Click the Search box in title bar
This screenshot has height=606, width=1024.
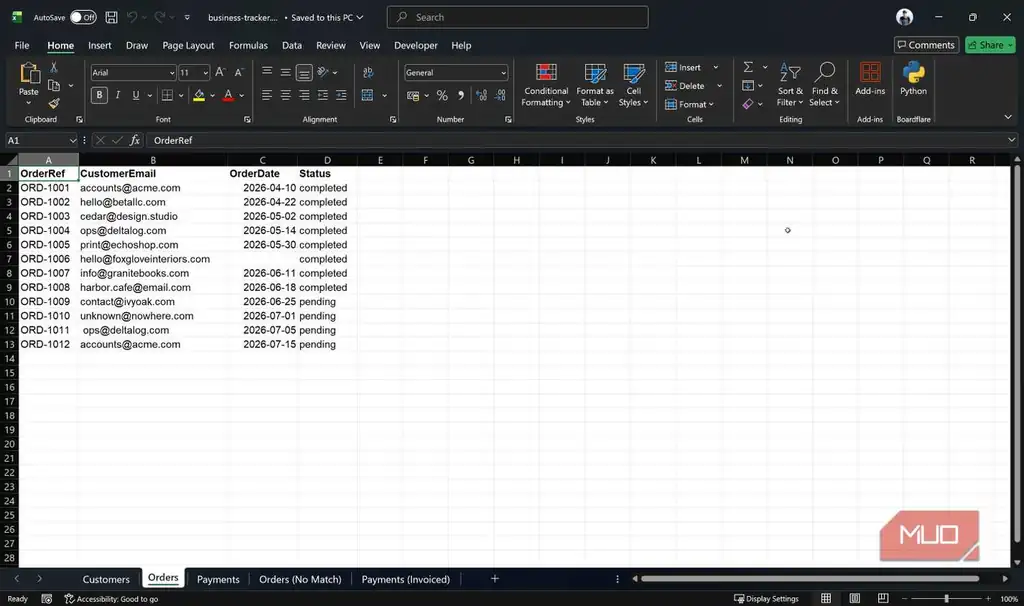pos(517,17)
